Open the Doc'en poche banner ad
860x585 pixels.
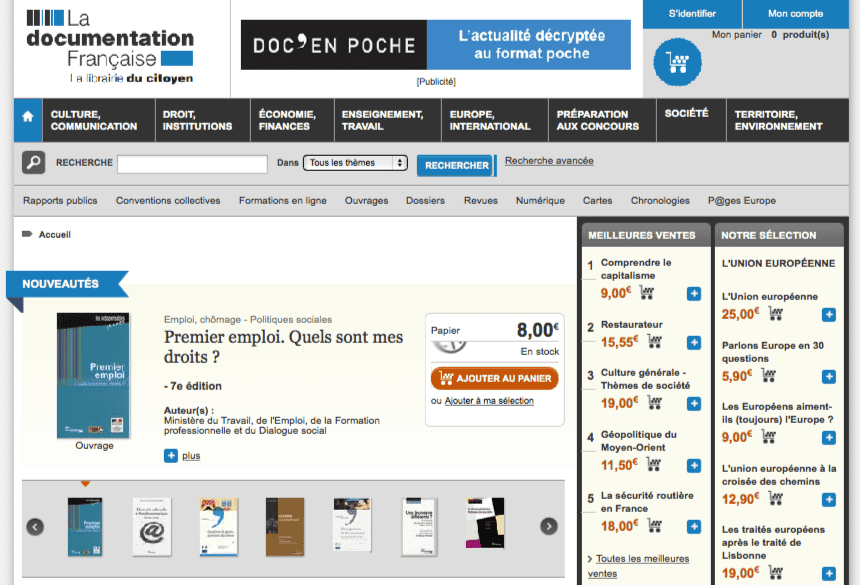[x=435, y=45]
